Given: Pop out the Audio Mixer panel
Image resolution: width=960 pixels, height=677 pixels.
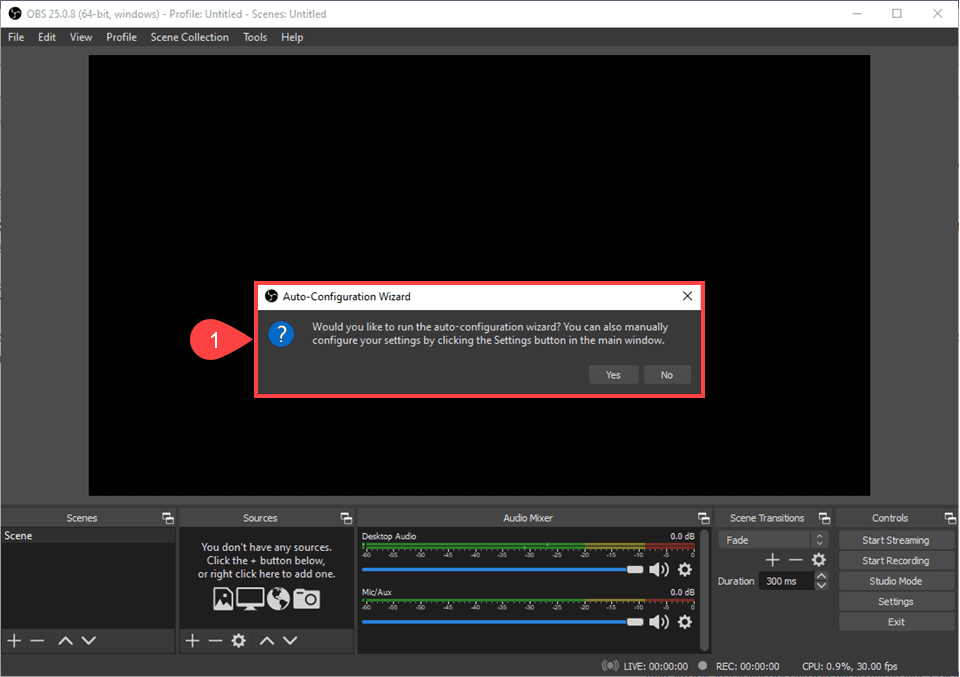Looking at the screenshot, I should [703, 518].
